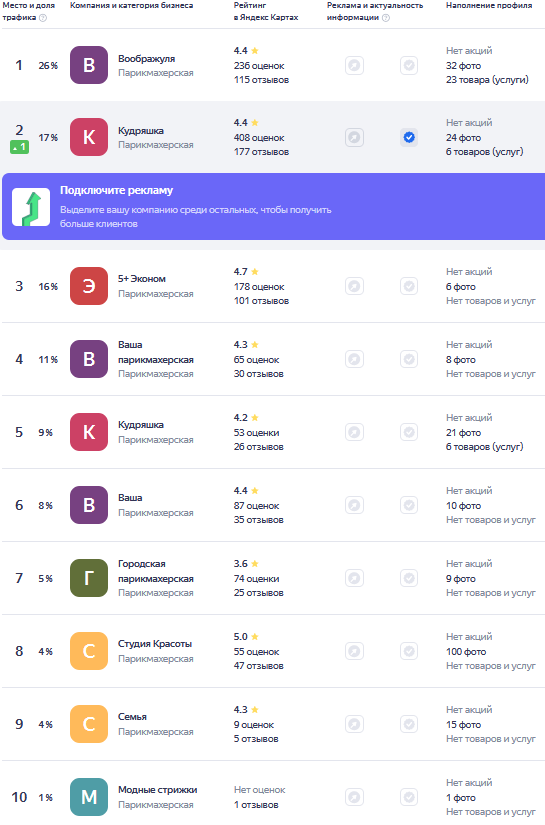Click the orange С avatar of Студия Красоты
This screenshot has height=825, width=545.
click(x=89, y=651)
